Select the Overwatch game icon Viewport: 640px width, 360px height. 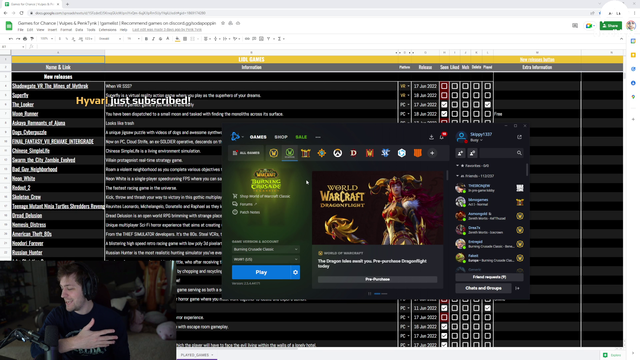point(338,153)
